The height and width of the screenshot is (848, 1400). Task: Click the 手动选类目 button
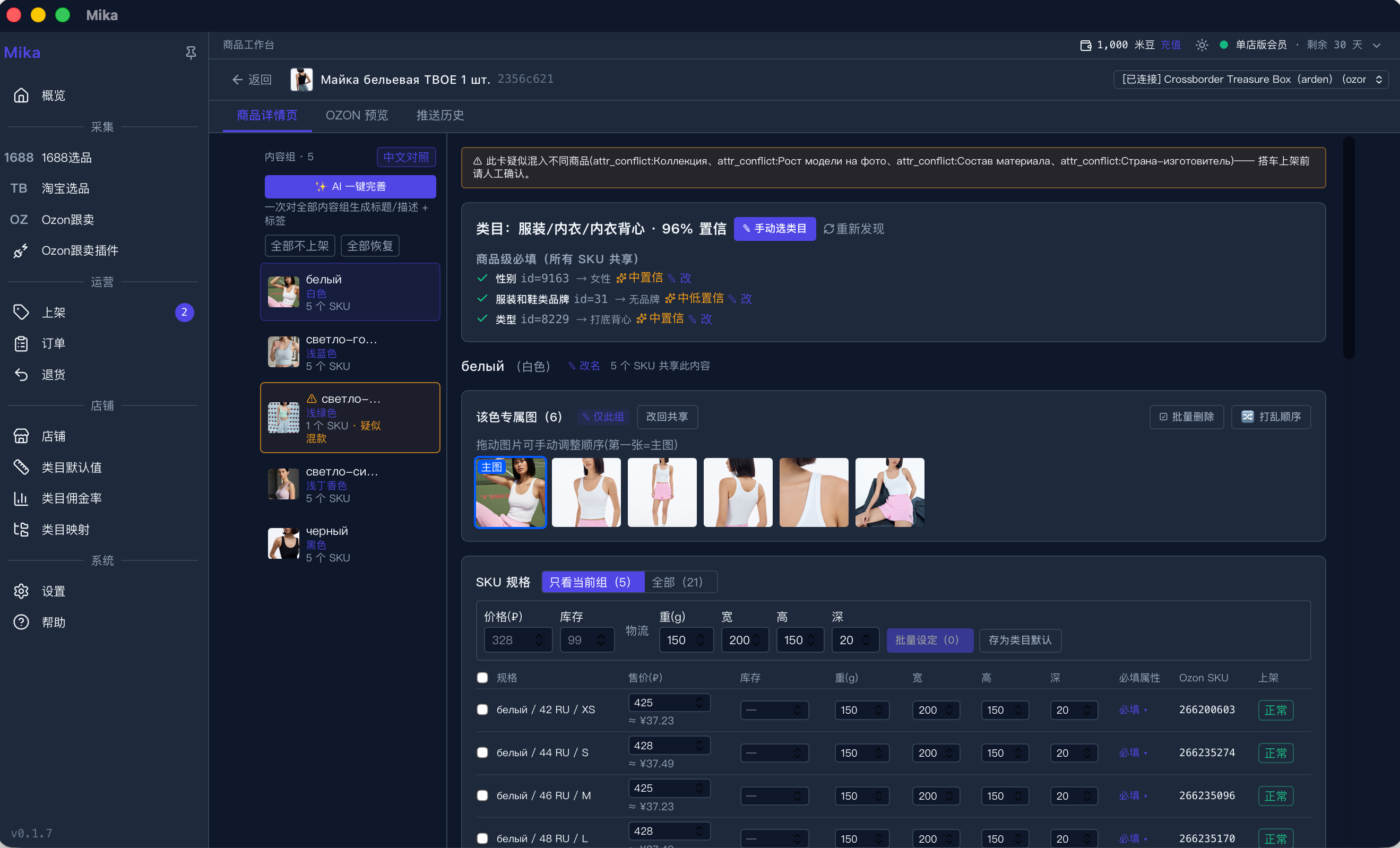[x=774, y=229]
